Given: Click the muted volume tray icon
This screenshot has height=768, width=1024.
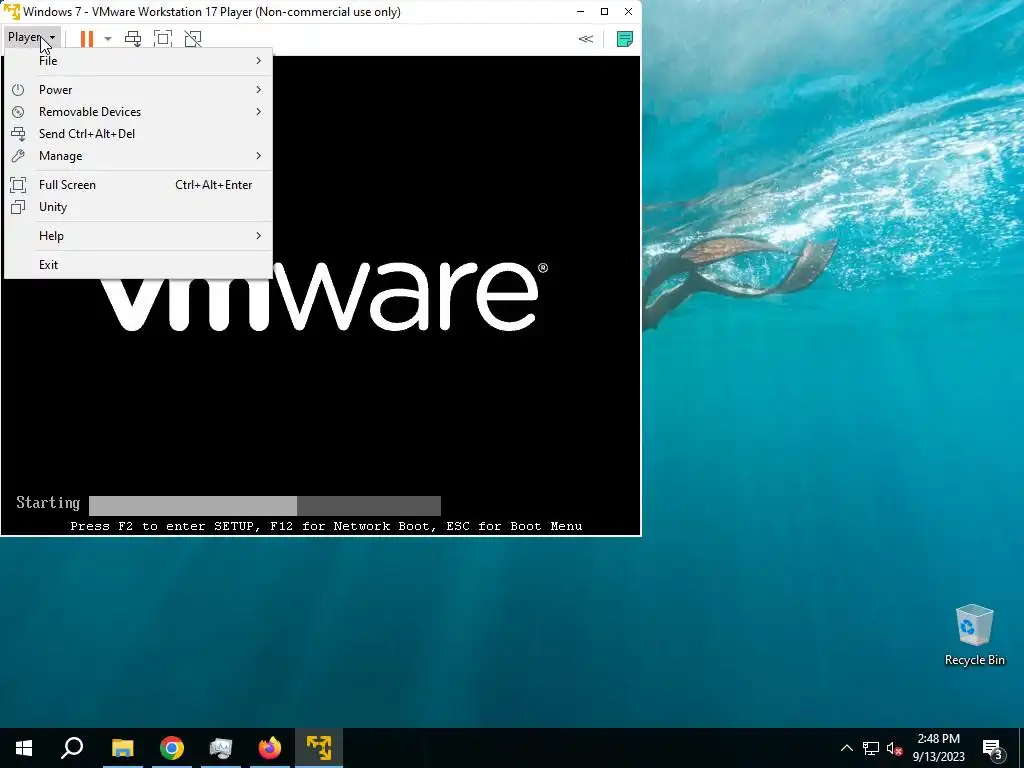Looking at the screenshot, I should (x=894, y=748).
